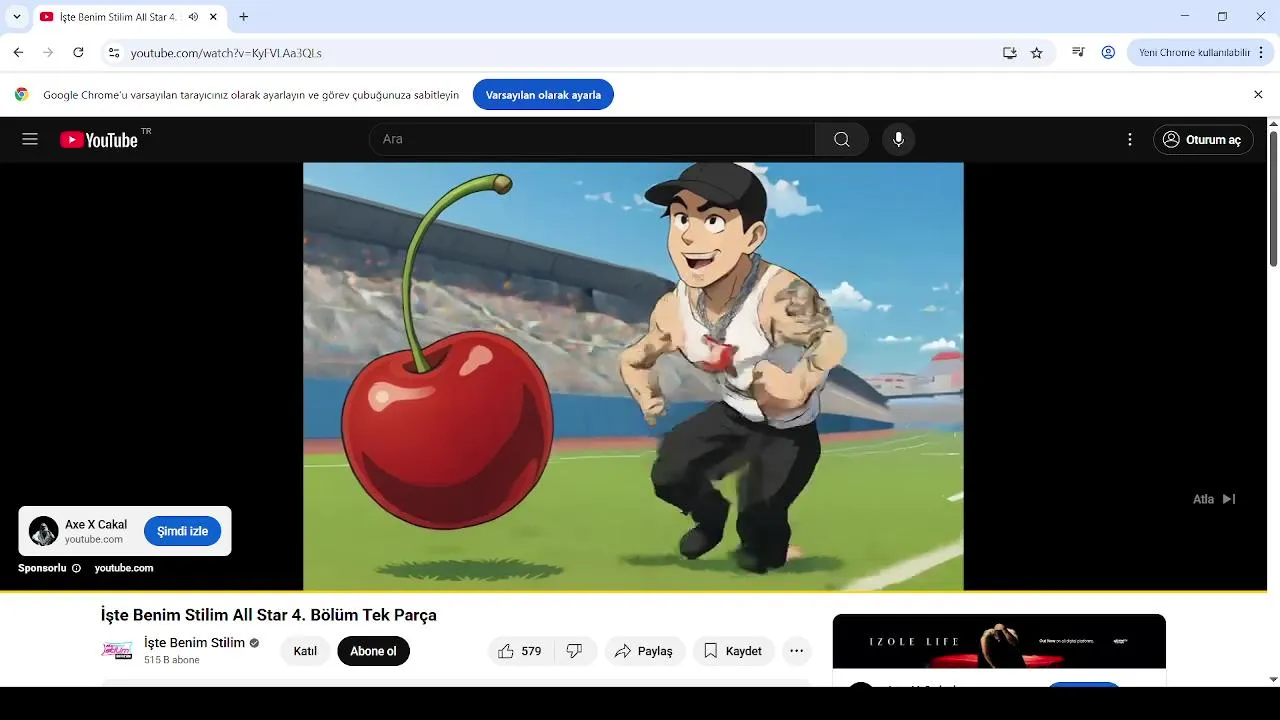This screenshot has height=720, width=1280.
Task: Click the search magnifier button
Action: tap(842, 140)
